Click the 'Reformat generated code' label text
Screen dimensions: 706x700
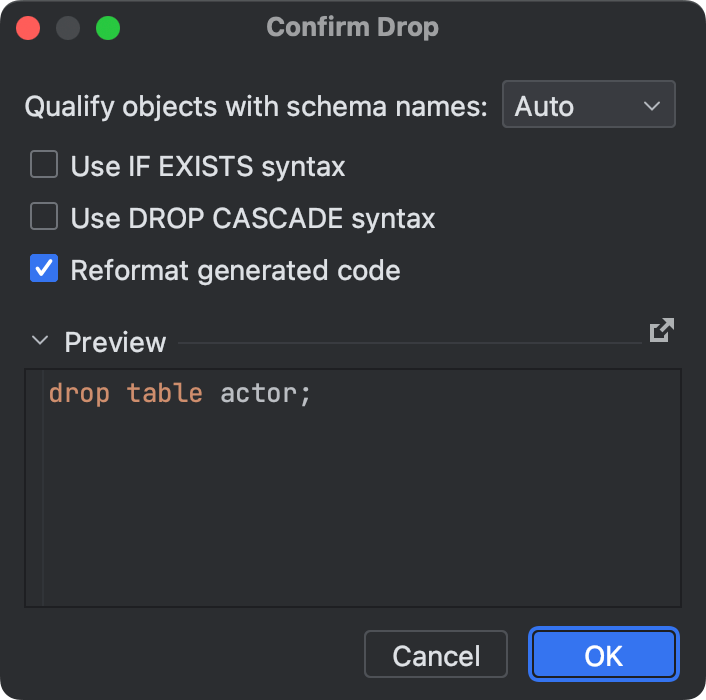pos(235,270)
